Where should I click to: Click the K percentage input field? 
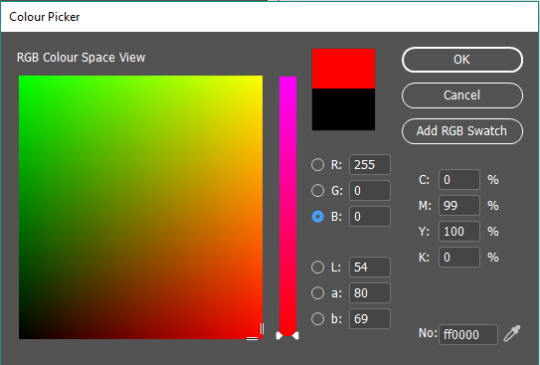point(459,257)
